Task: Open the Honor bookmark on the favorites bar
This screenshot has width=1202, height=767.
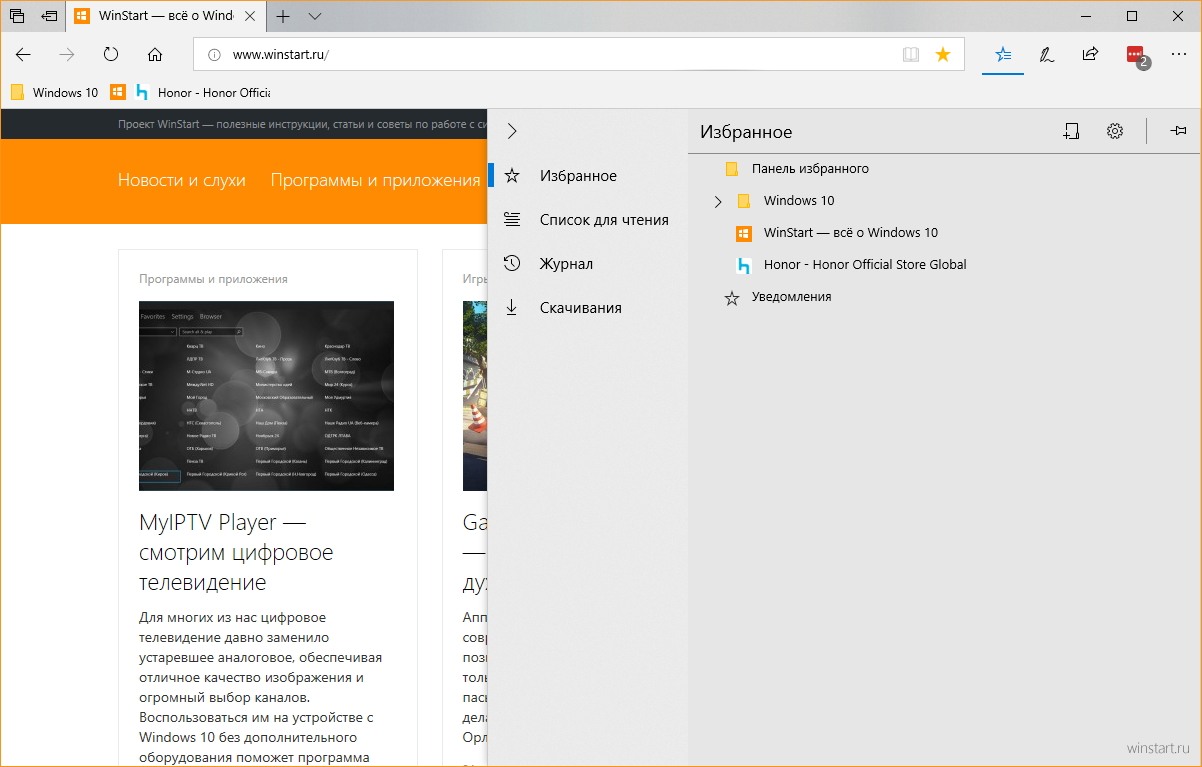Action: (x=202, y=93)
